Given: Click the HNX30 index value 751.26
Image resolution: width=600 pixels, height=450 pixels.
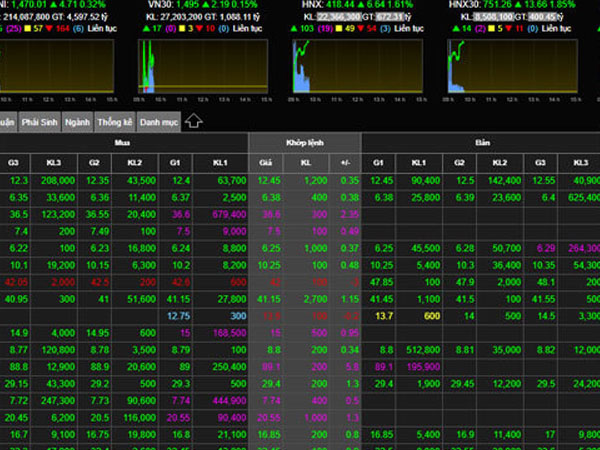Looking at the screenshot, I should 498,5.
